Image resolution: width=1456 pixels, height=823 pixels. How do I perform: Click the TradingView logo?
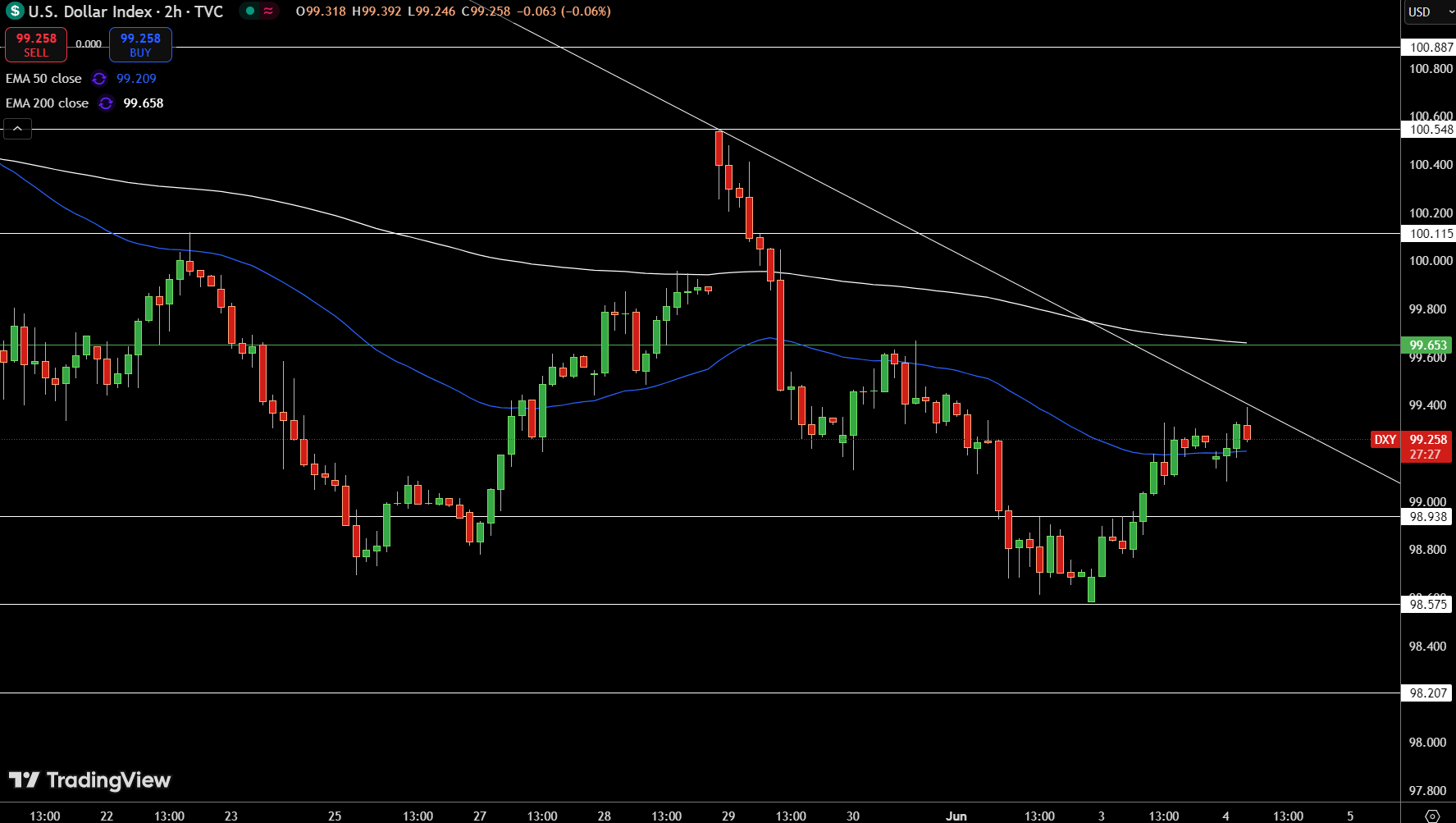89,780
